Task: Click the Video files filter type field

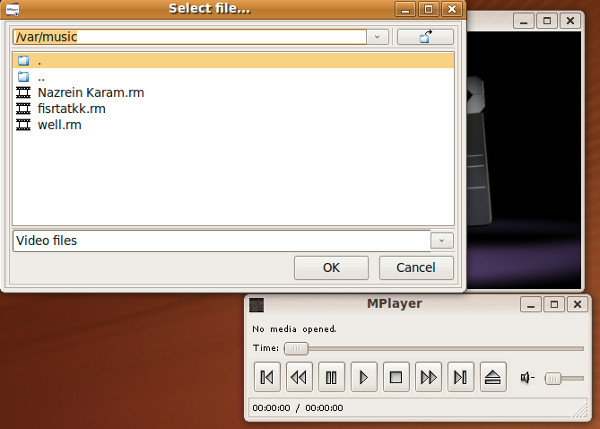Action: coord(222,241)
